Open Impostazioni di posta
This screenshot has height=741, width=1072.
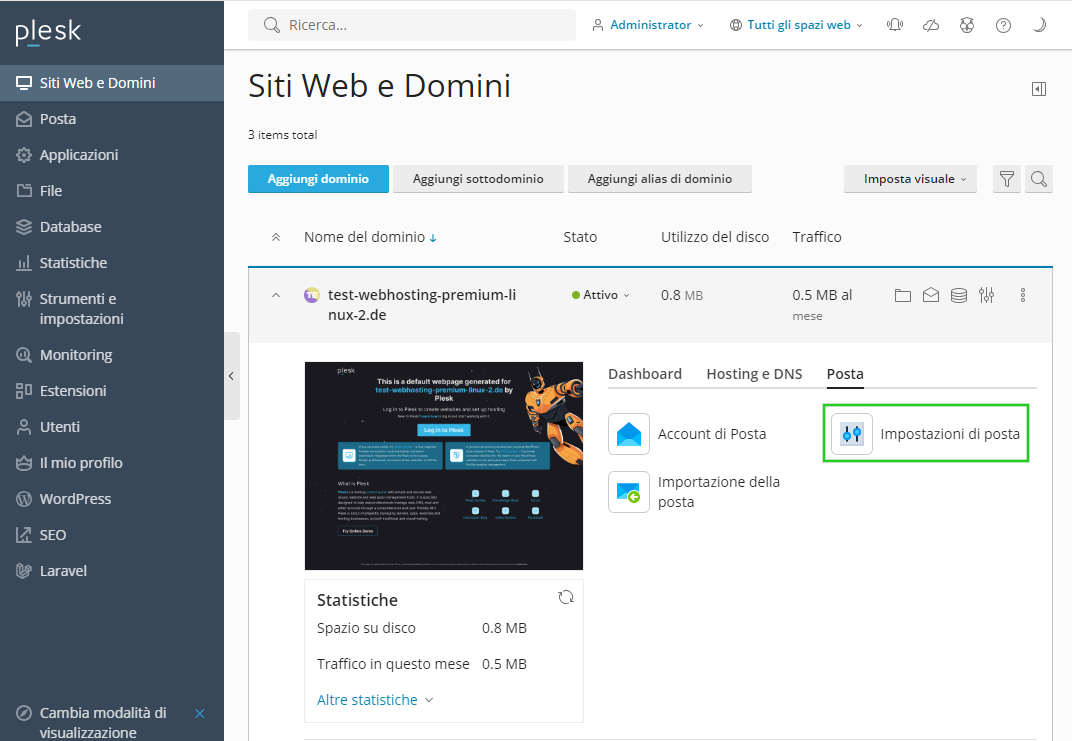pos(926,434)
